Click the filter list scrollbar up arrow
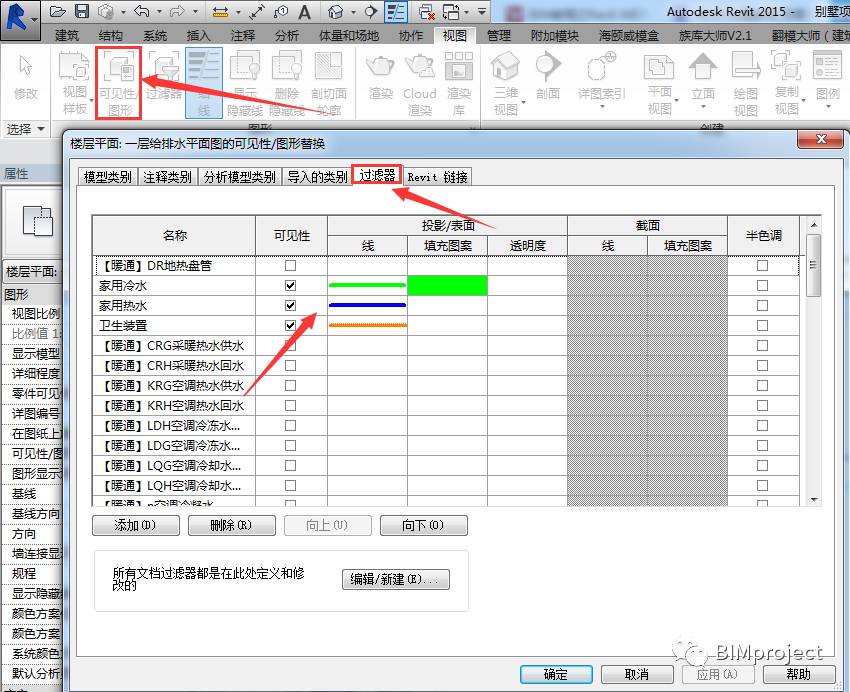 (x=814, y=224)
